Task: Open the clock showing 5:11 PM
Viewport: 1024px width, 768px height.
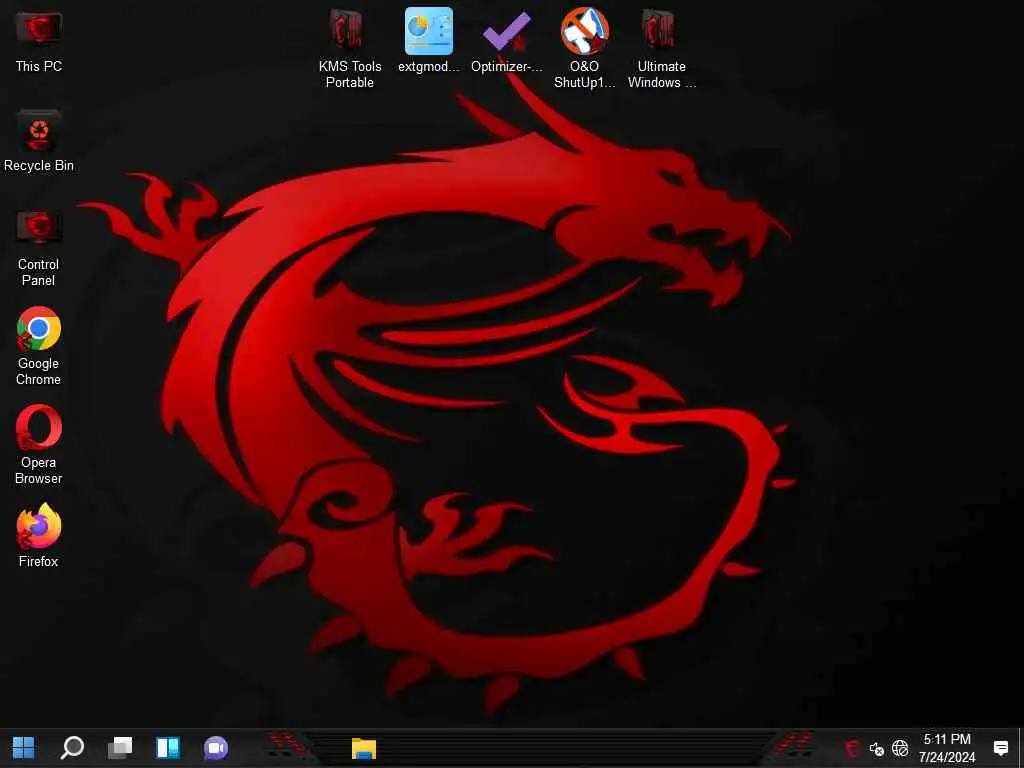Action: click(947, 748)
